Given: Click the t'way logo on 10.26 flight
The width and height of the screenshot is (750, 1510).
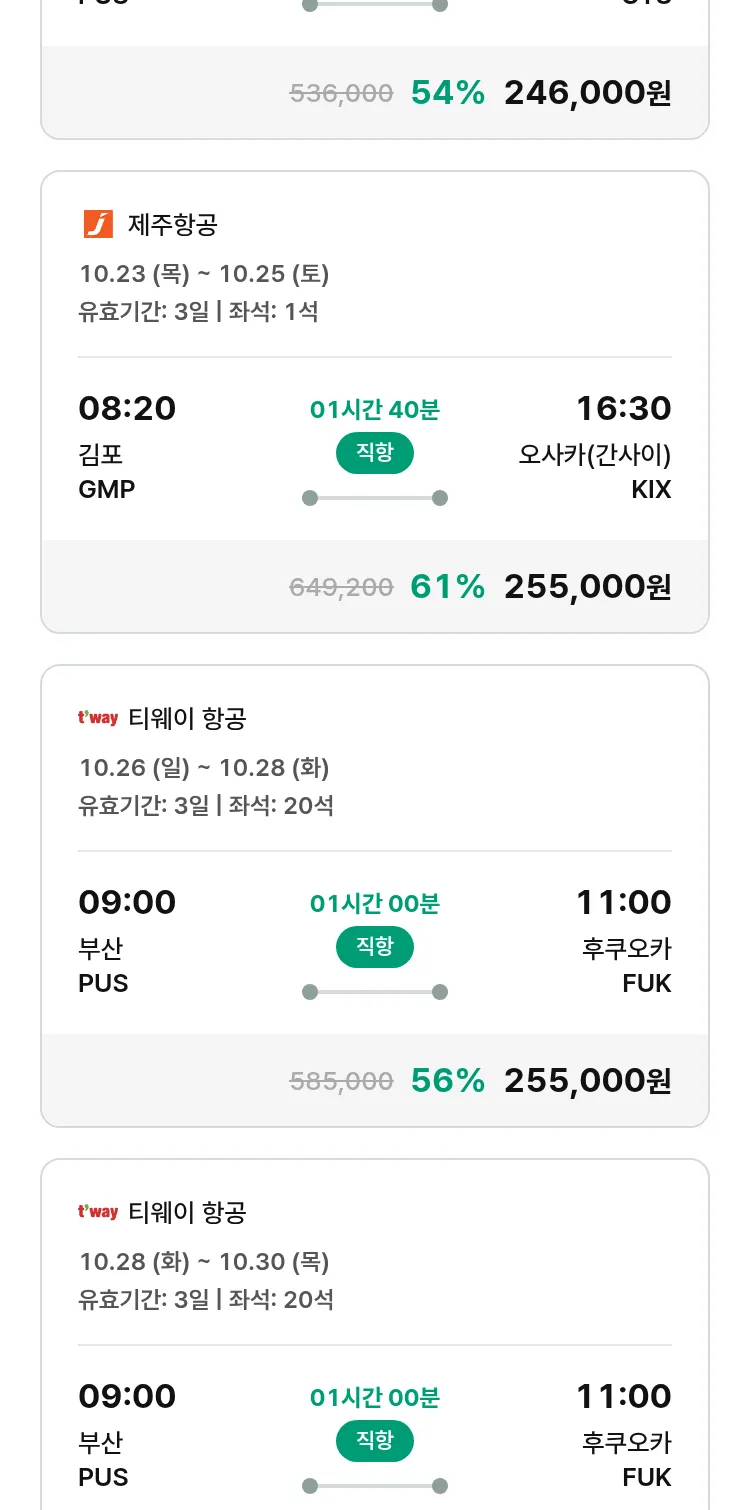Looking at the screenshot, I should click(x=98, y=718).
